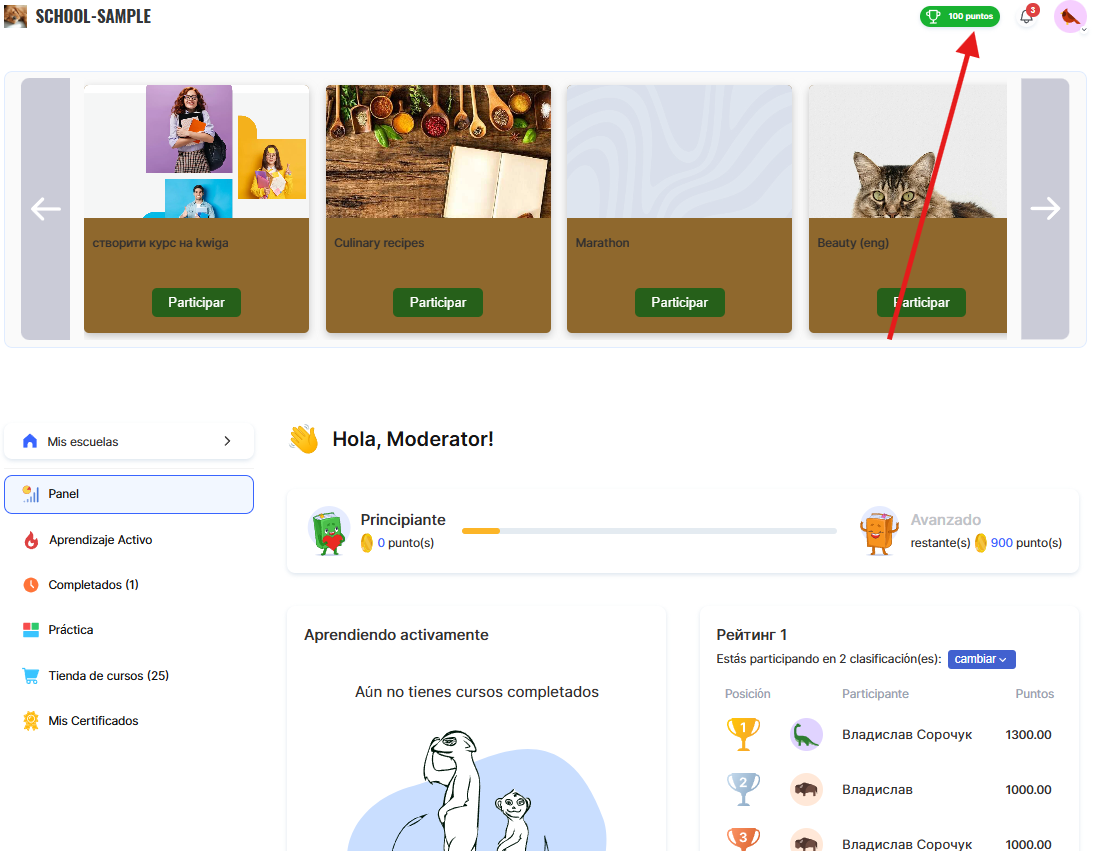The image size is (1100, 851).
Task: Click Participar on the Culinary recipes course
Action: pyautogui.click(x=437, y=302)
